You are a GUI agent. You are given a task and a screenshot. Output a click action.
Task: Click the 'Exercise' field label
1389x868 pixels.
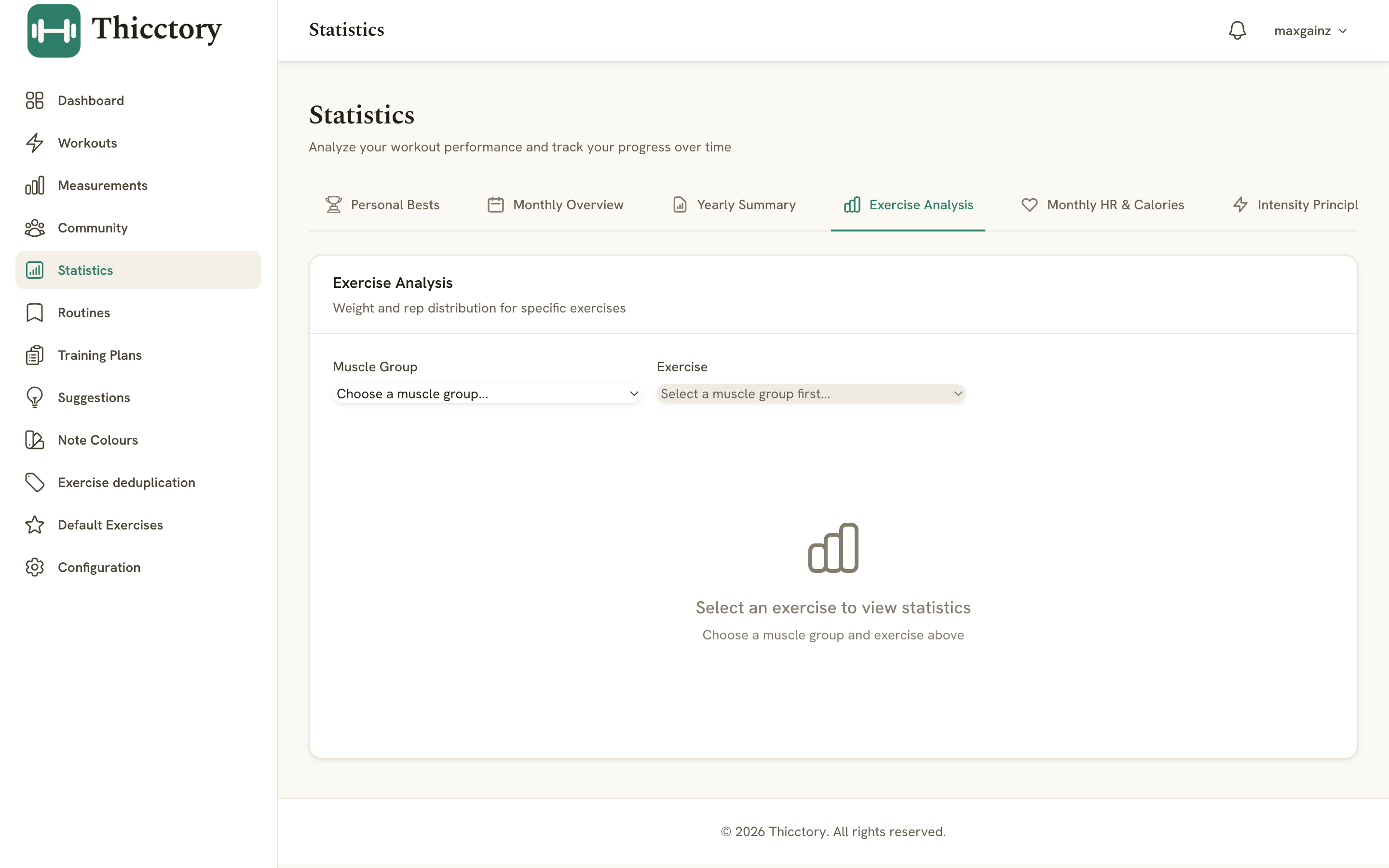click(682, 367)
